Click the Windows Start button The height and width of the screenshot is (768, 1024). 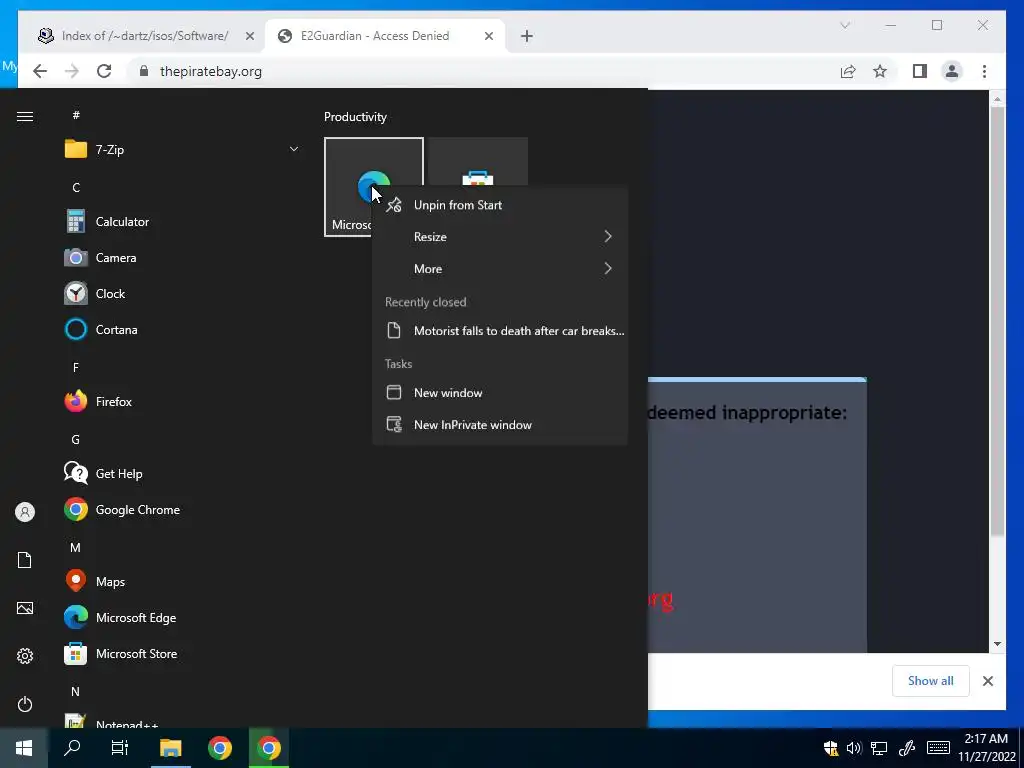click(x=24, y=748)
